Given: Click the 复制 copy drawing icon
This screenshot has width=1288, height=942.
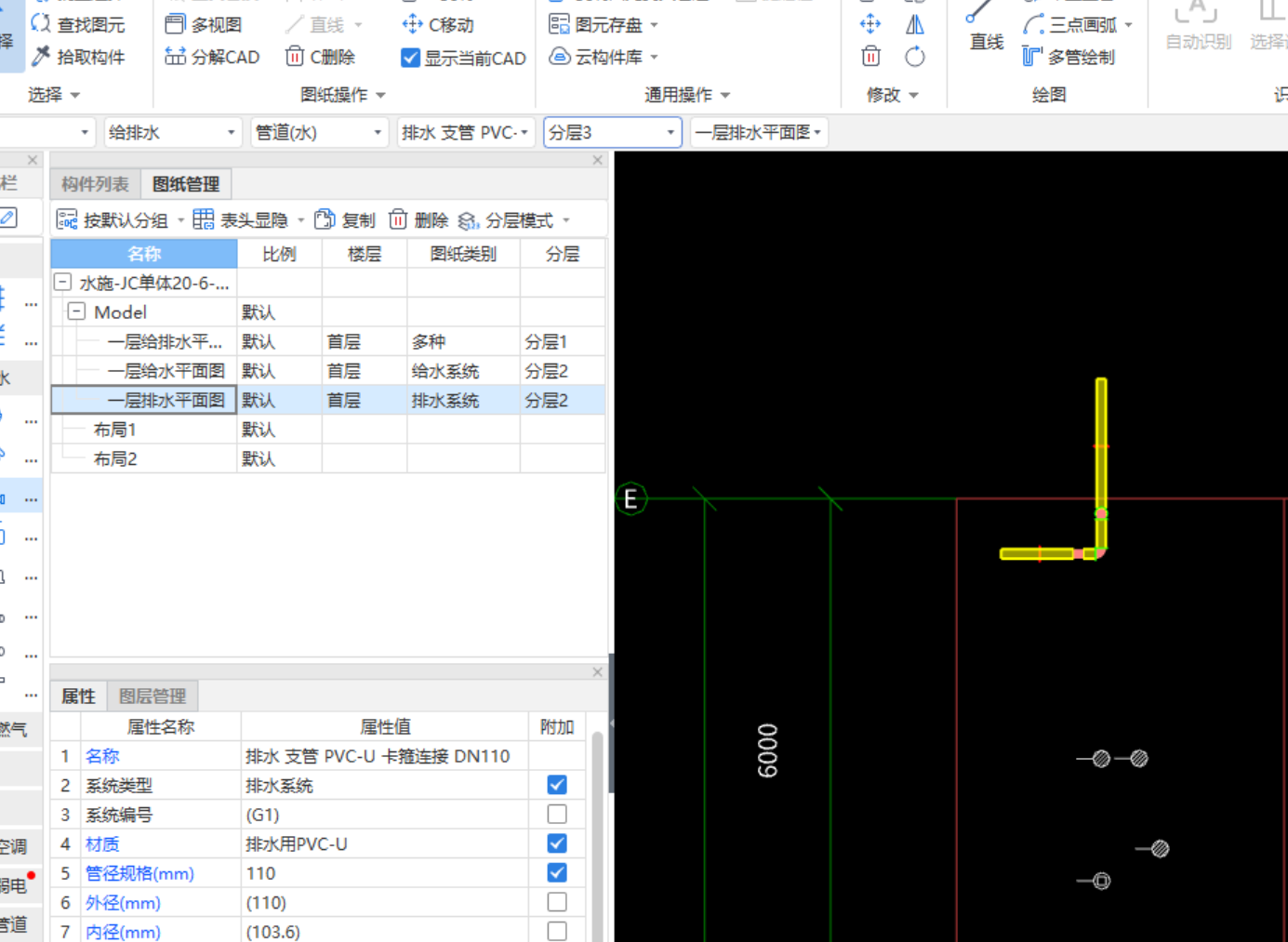Looking at the screenshot, I should (x=325, y=220).
